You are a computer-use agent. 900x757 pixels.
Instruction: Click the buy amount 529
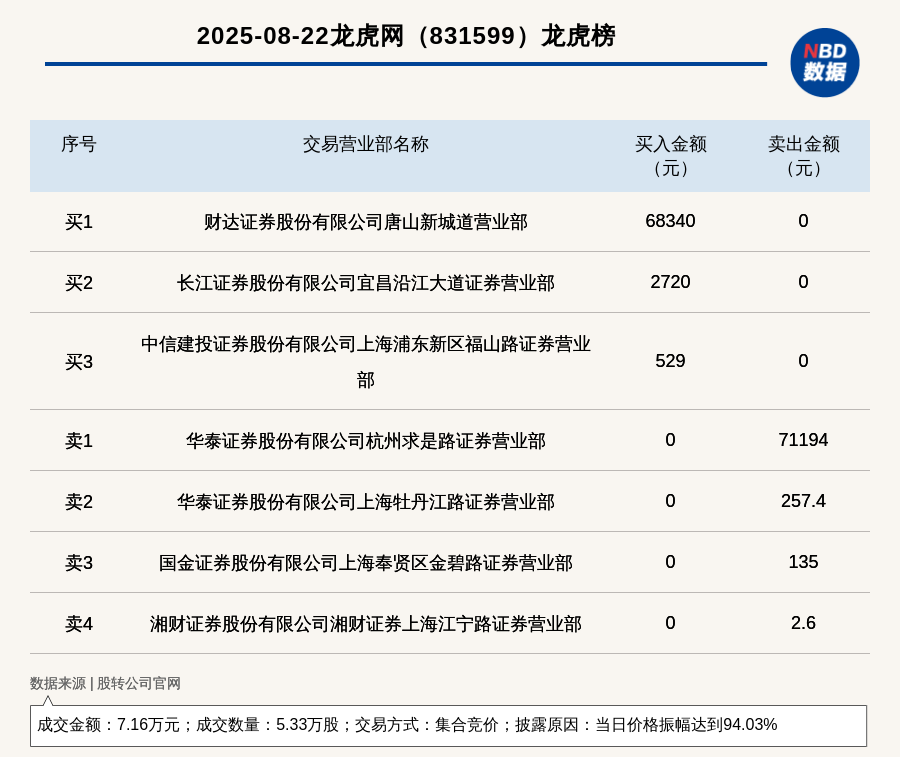click(670, 361)
